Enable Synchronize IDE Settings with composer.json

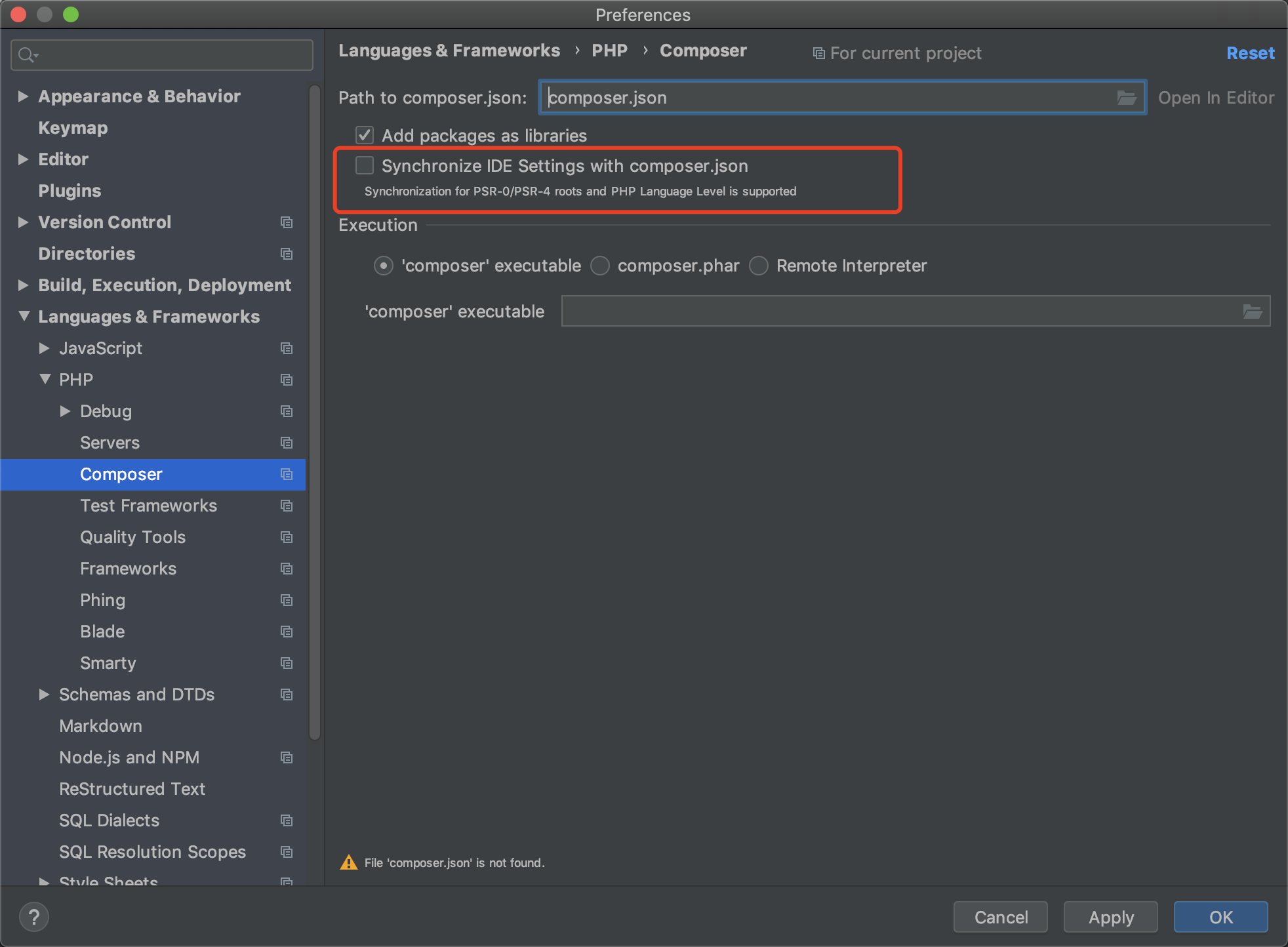365,166
